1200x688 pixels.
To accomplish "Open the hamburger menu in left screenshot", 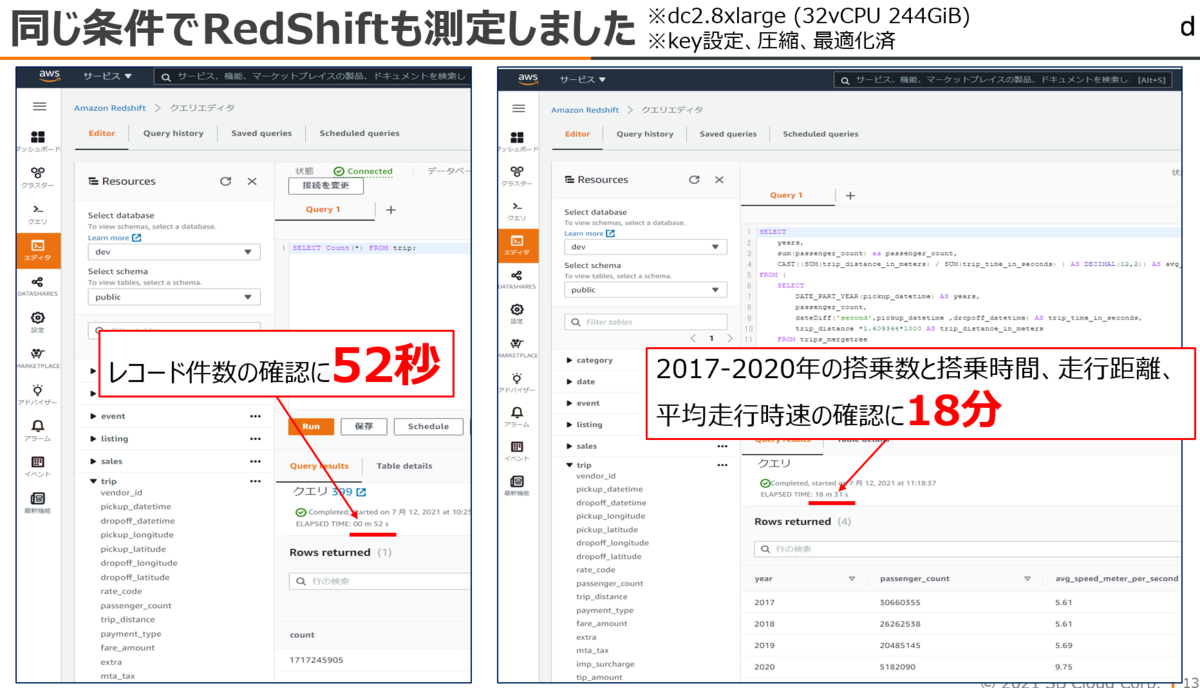I will pos(39,106).
